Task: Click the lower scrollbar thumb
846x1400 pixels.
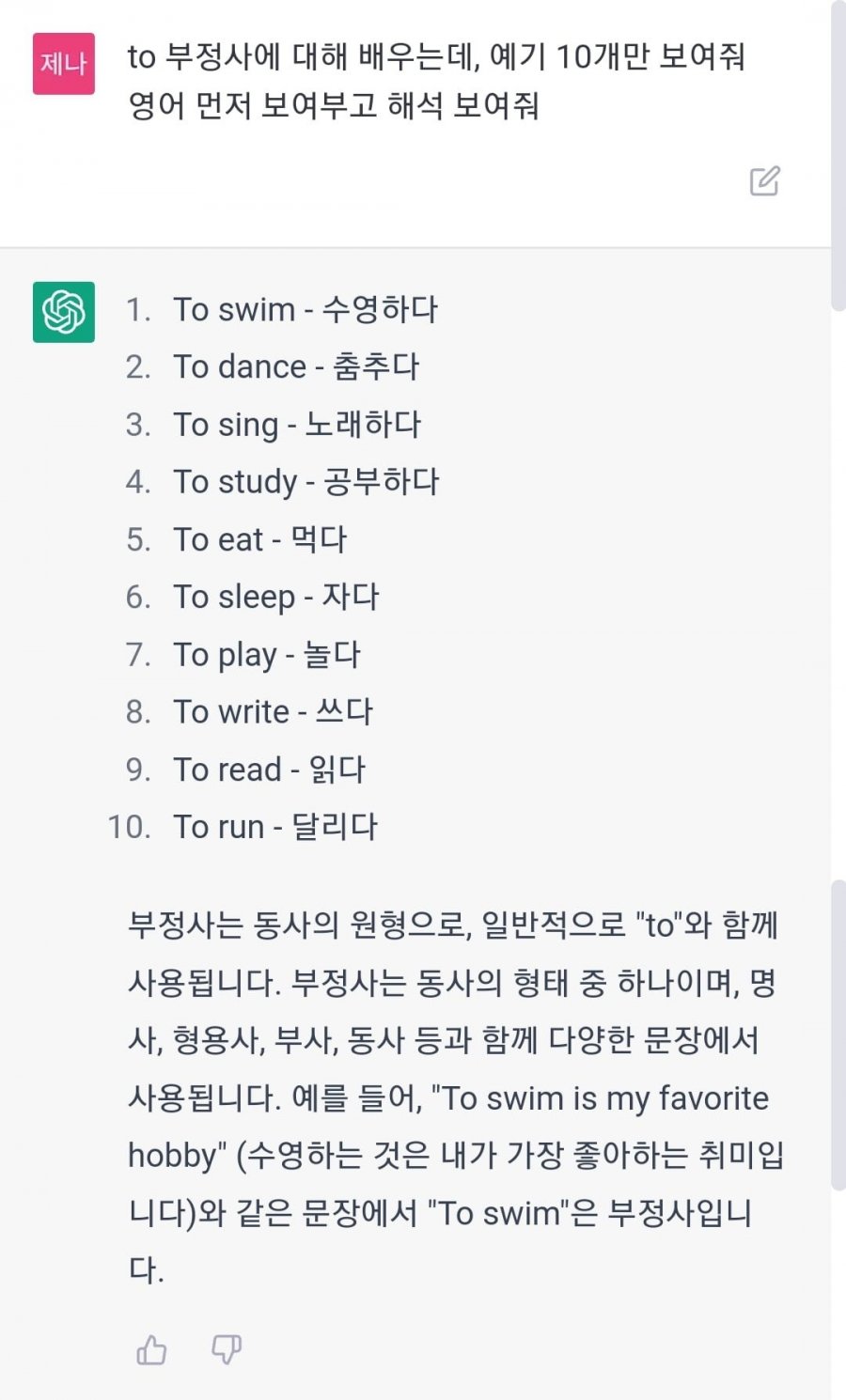Action: pos(838,1034)
